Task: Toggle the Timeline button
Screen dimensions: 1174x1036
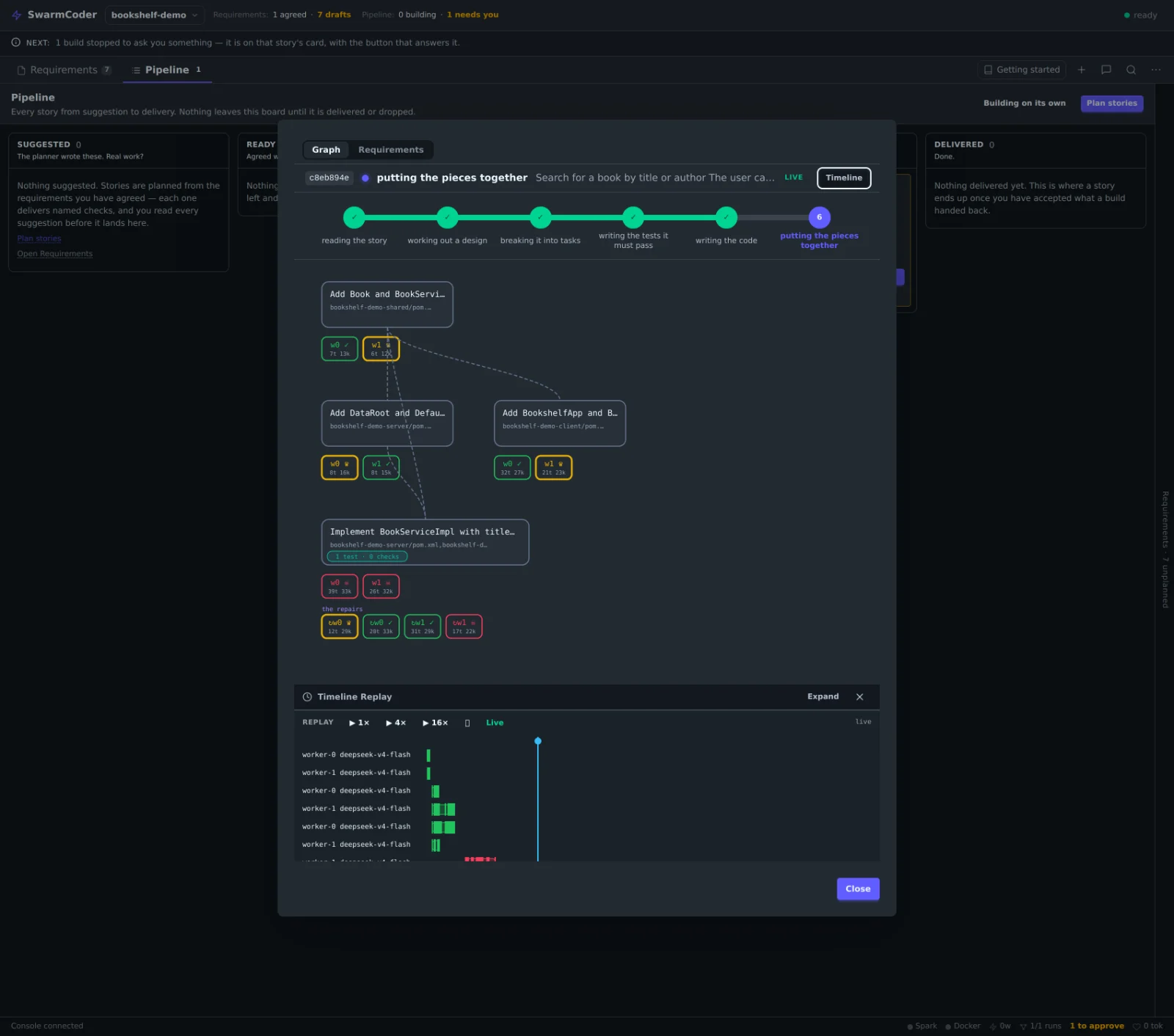Action: coord(844,178)
